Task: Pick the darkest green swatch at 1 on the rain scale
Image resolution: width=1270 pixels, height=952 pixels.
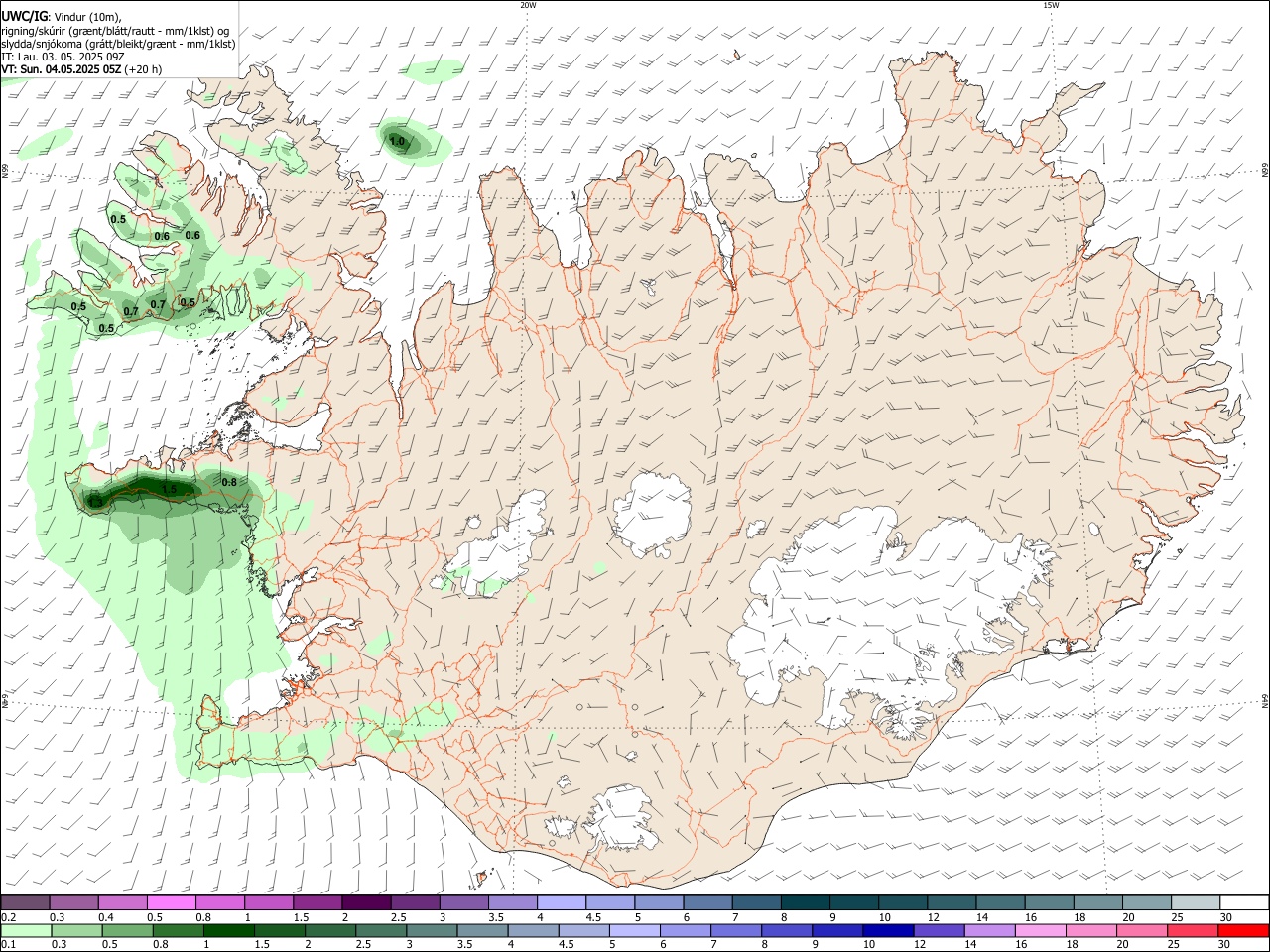Action: (x=228, y=931)
